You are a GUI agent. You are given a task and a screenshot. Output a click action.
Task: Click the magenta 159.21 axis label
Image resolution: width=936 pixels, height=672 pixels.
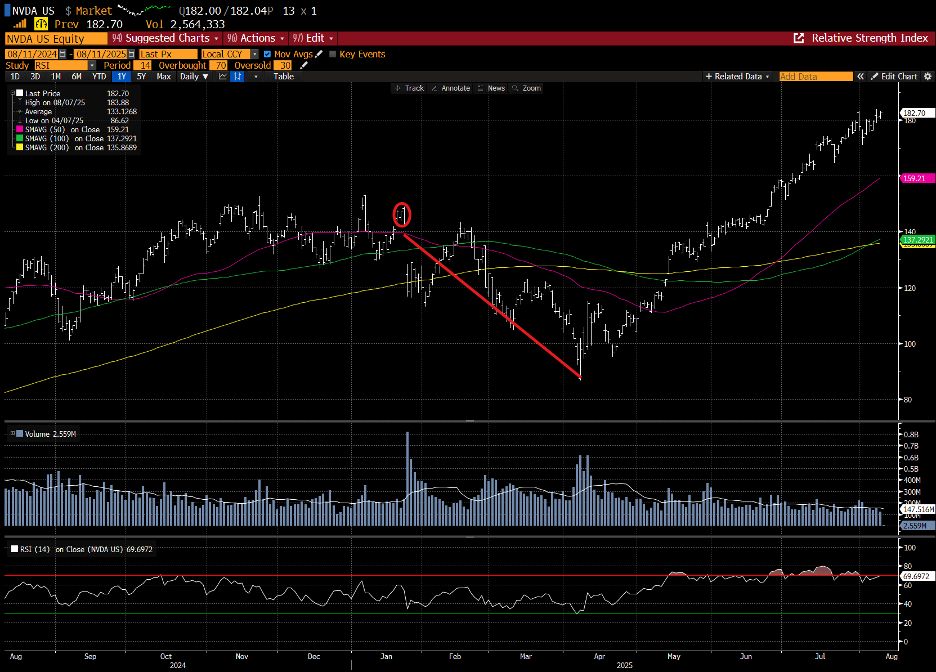pos(916,178)
